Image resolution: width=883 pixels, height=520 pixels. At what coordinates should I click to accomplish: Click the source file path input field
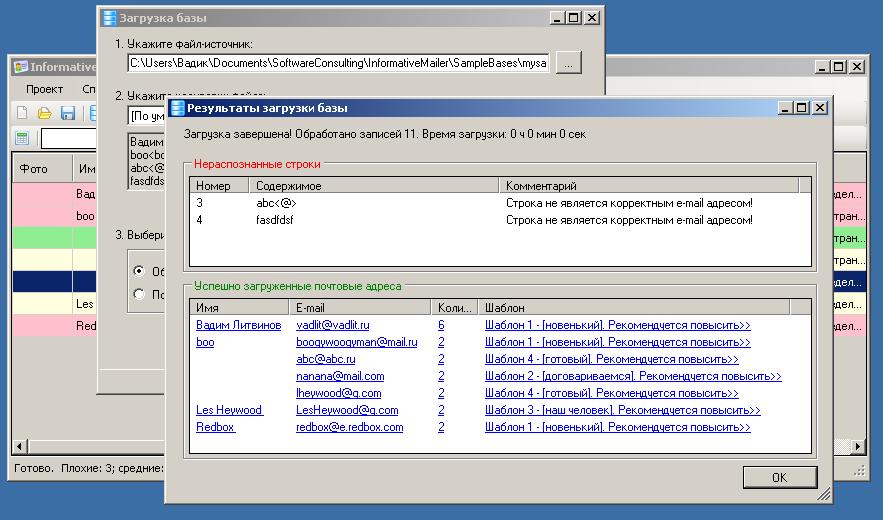pyautogui.click(x=338, y=63)
